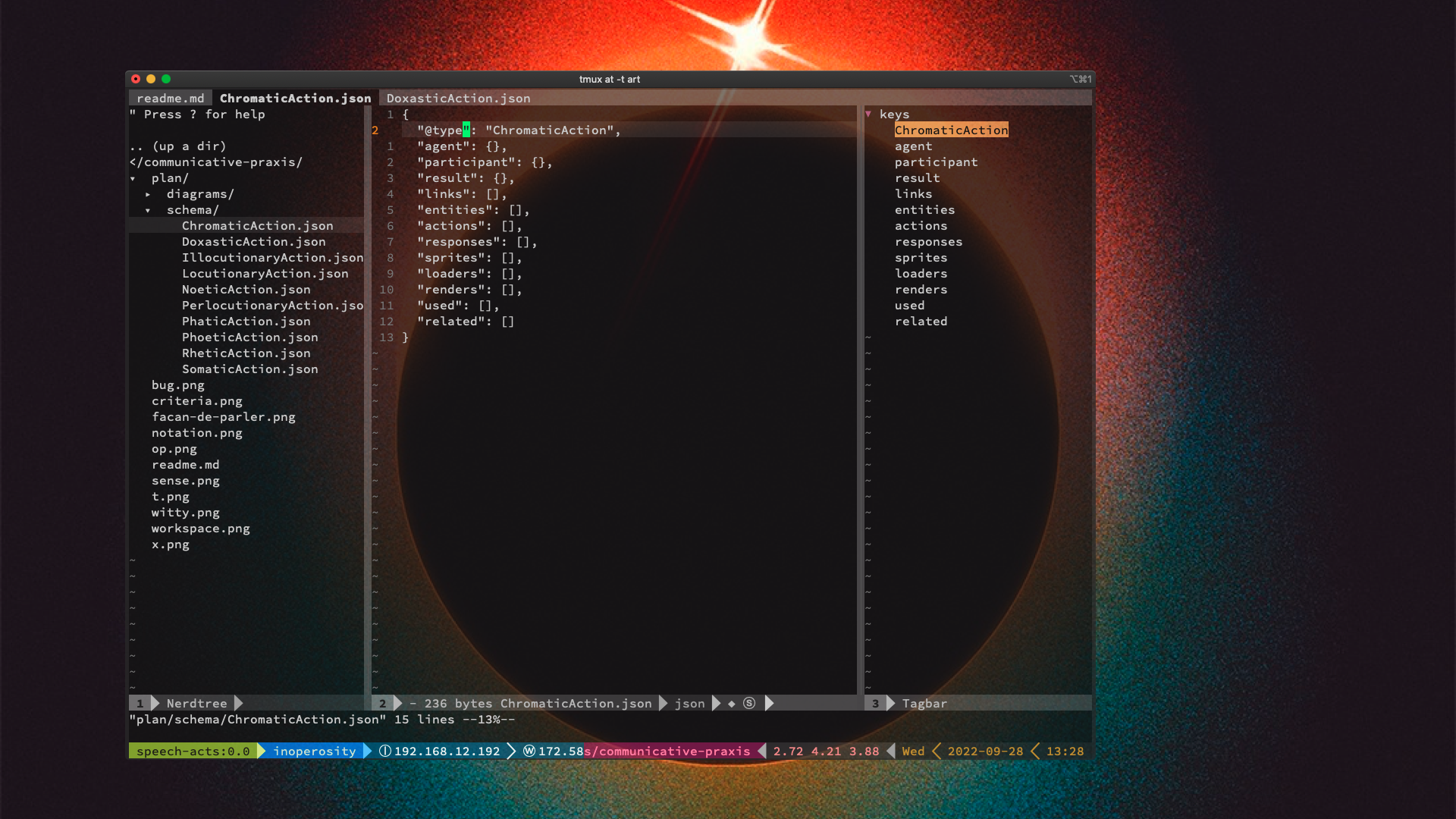1456x819 pixels.
Task: Open workspace.png from the file tree
Action: point(200,528)
